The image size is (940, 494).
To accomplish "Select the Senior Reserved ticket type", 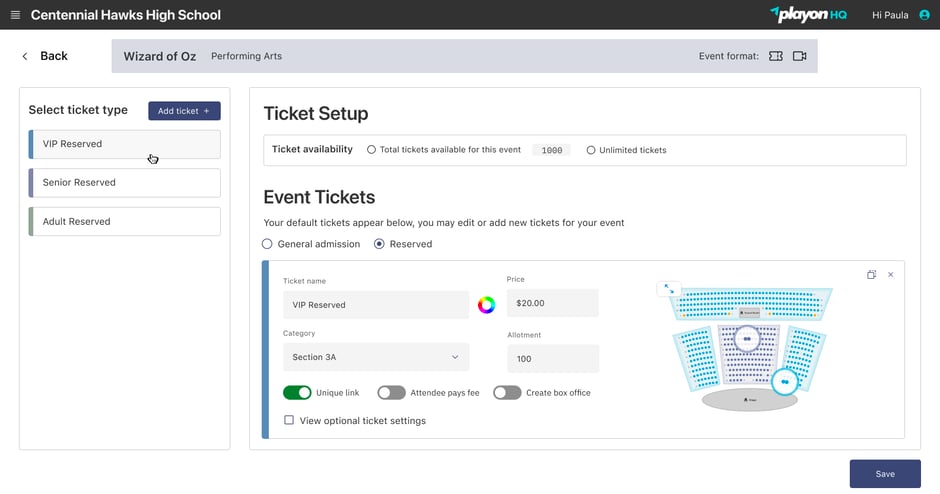I will click(x=125, y=183).
